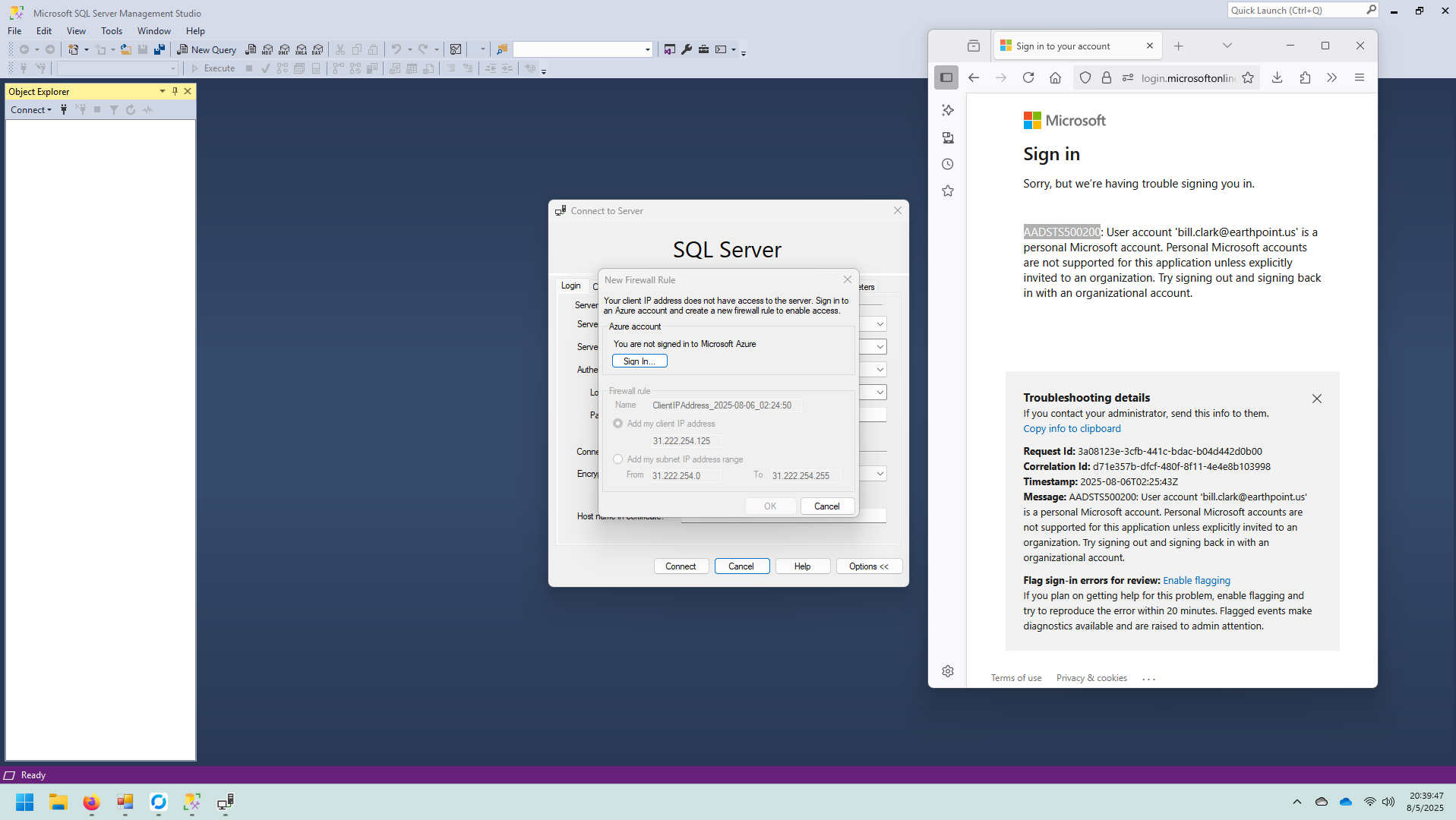Image resolution: width=1456 pixels, height=820 pixels.
Task: Click Connect Object Explorer plug icon
Action: click(64, 110)
